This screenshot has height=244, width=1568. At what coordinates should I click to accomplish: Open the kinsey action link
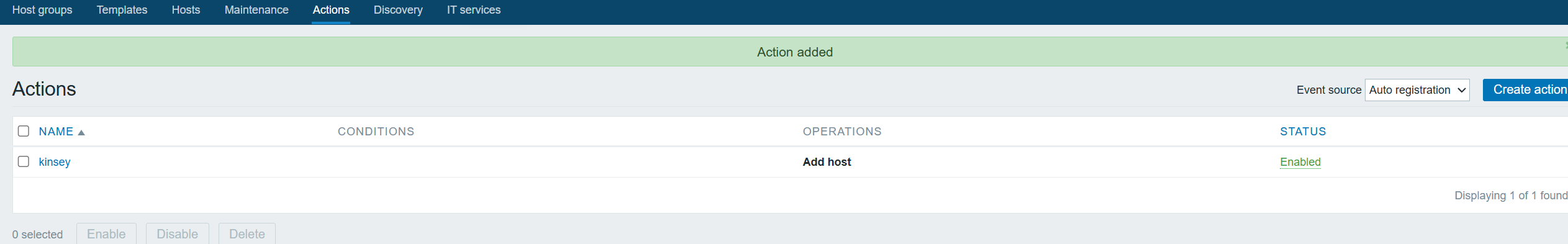tap(55, 162)
